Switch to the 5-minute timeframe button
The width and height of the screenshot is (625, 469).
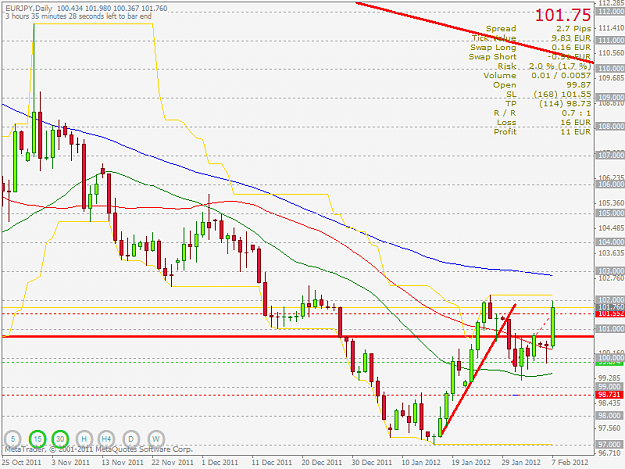click(13, 439)
